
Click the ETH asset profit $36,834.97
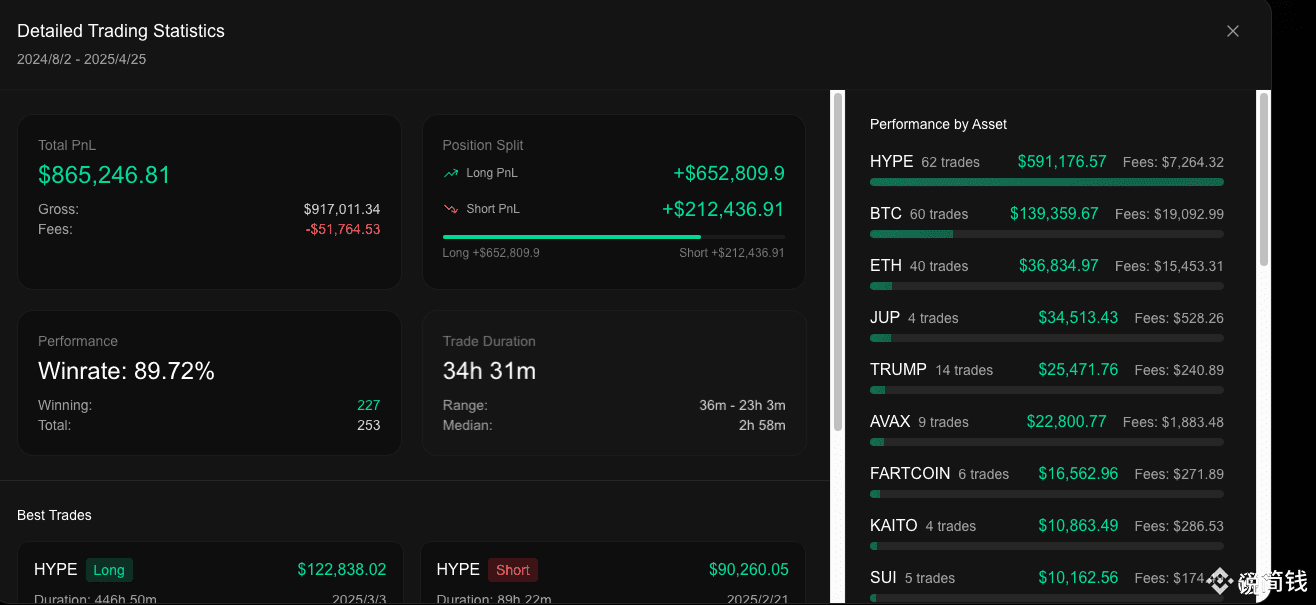click(x=1059, y=265)
